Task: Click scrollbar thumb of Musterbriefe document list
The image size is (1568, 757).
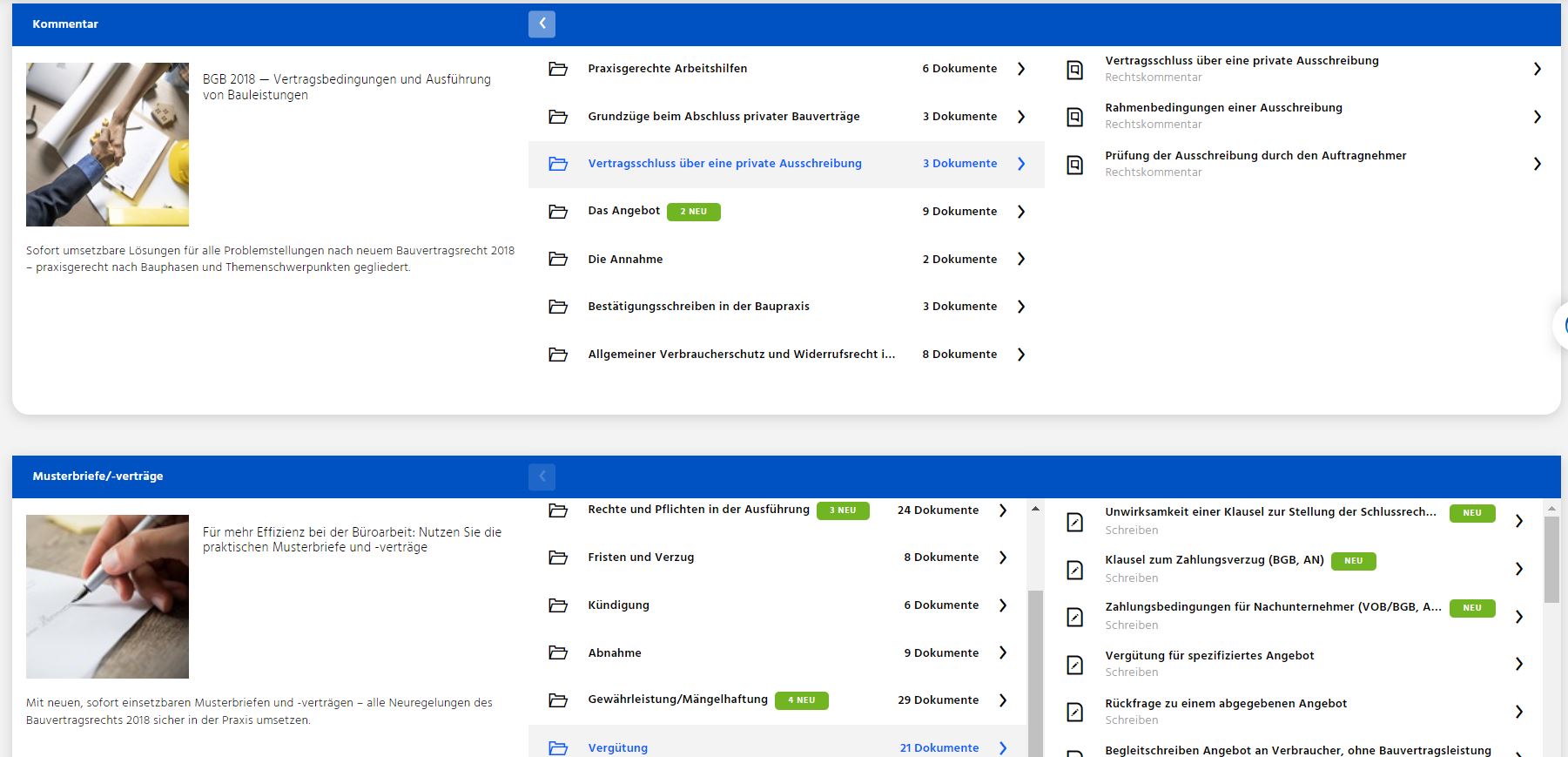Action: pyautogui.click(x=1551, y=559)
